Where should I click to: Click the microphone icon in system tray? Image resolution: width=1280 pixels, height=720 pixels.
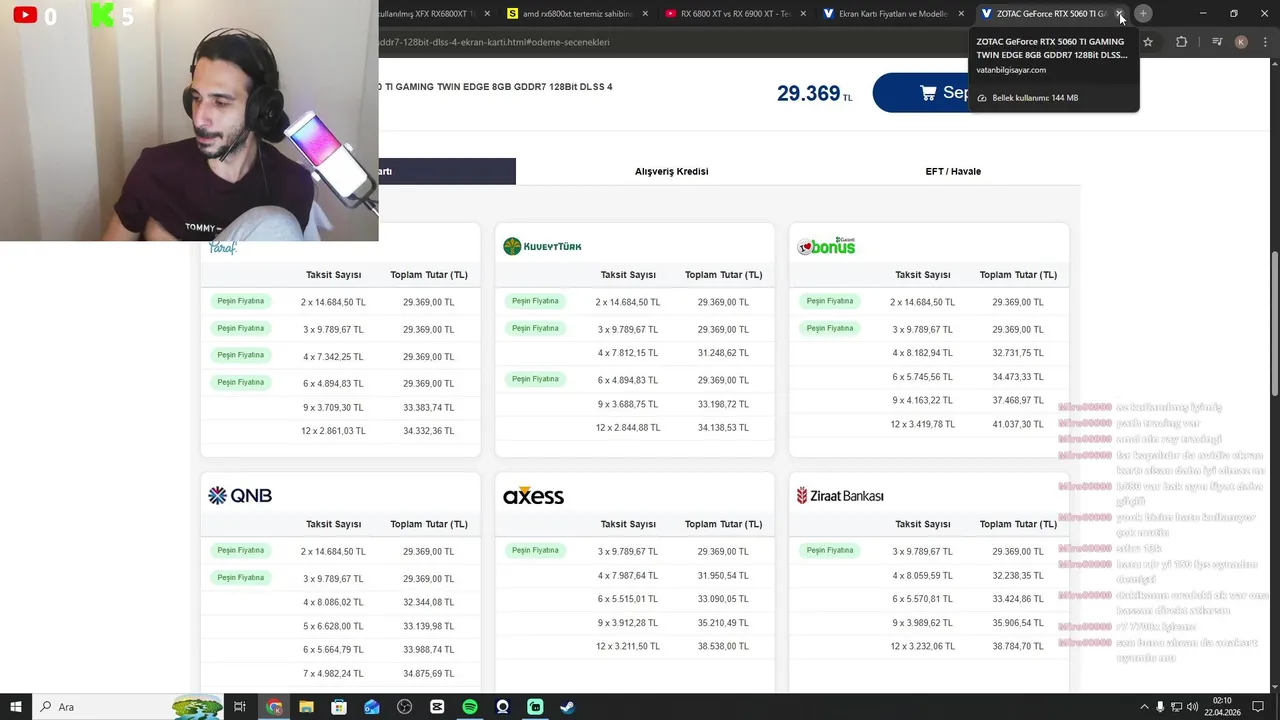(1160, 707)
